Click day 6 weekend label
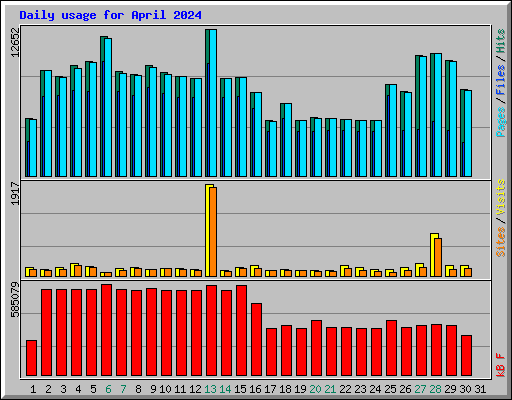512x400 pixels. (x=108, y=389)
